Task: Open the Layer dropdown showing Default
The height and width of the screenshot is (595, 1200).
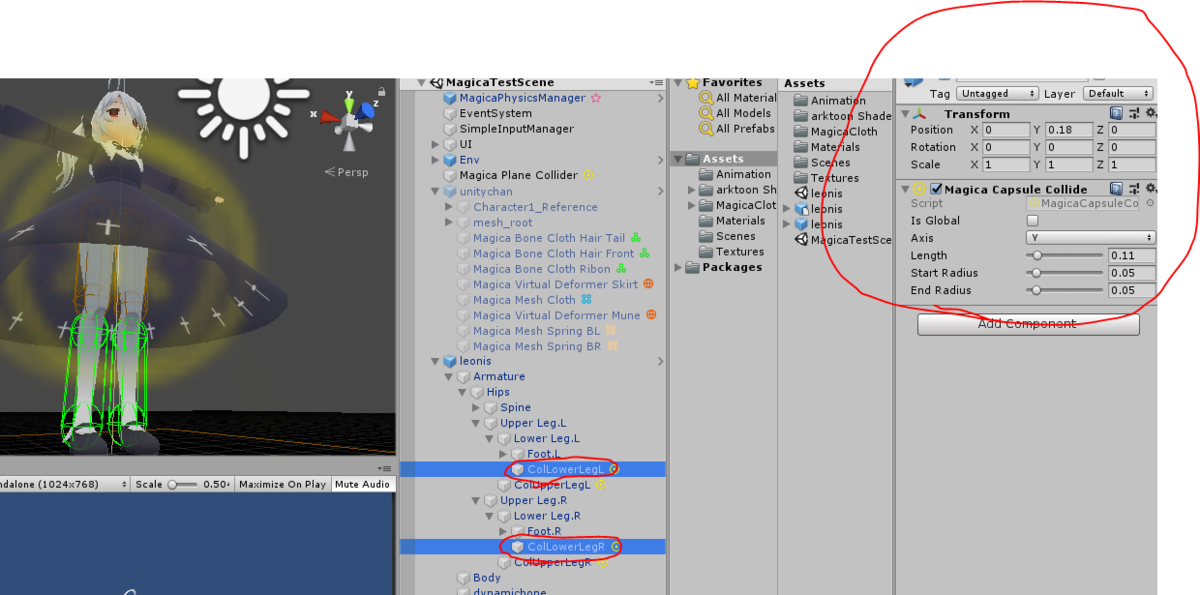Action: [x=1117, y=93]
